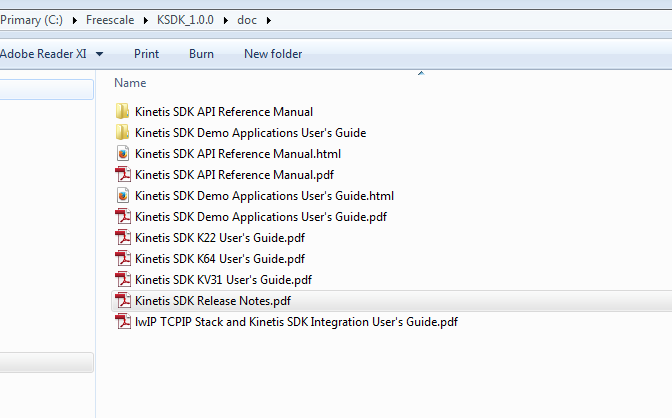Open the Adobe Reader XI dropdown arrow
Screen dimensions: 672x418
100,54
